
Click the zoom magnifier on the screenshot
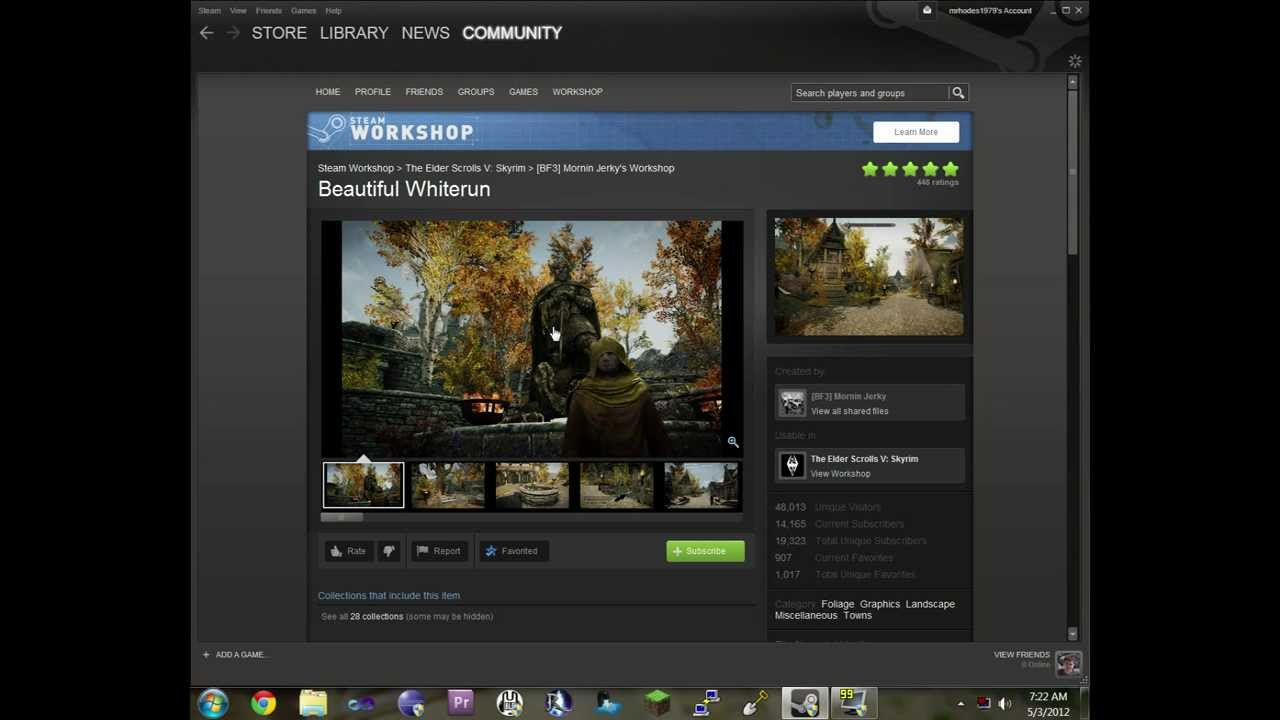pyautogui.click(x=733, y=442)
